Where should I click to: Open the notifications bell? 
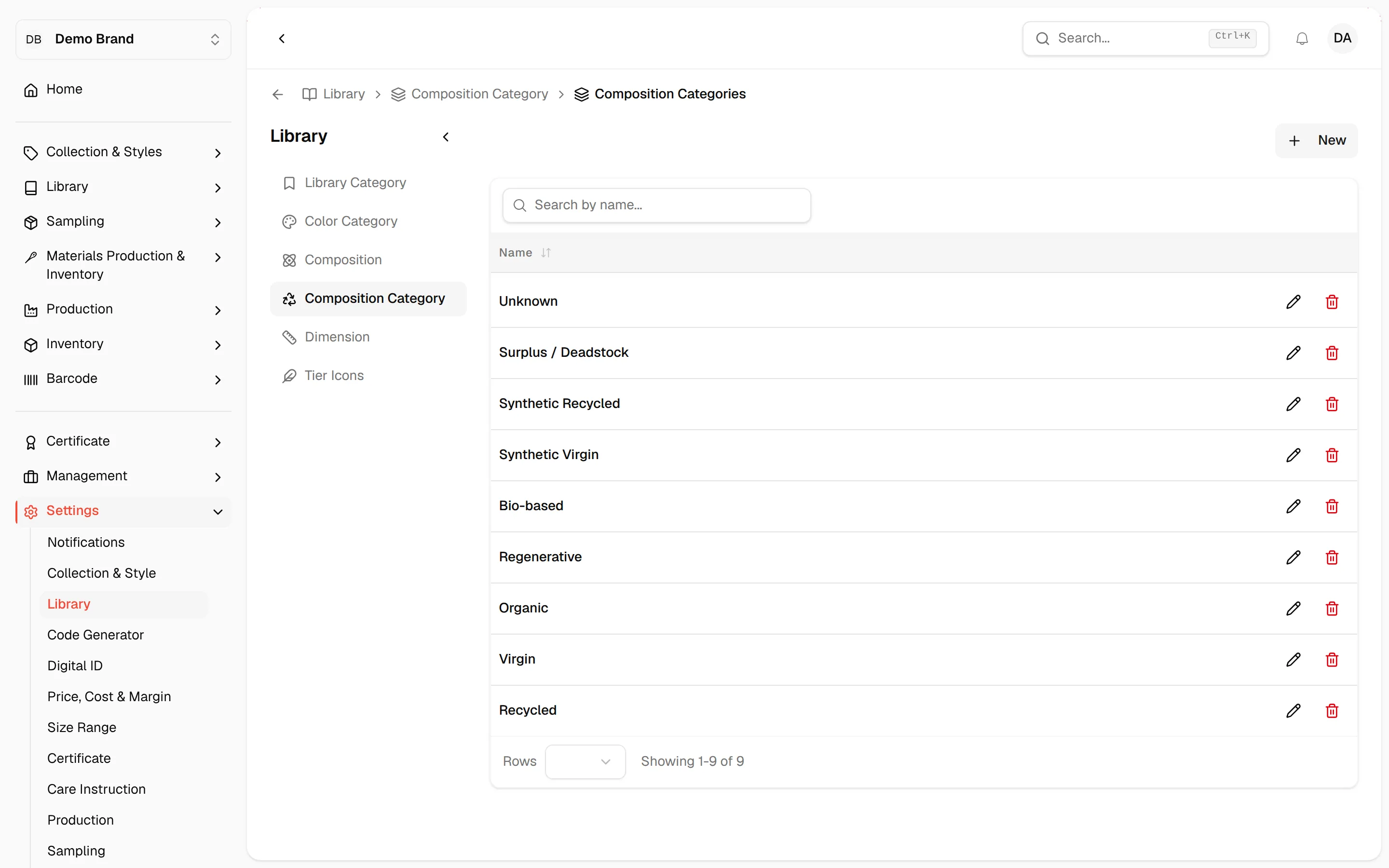(x=1302, y=39)
